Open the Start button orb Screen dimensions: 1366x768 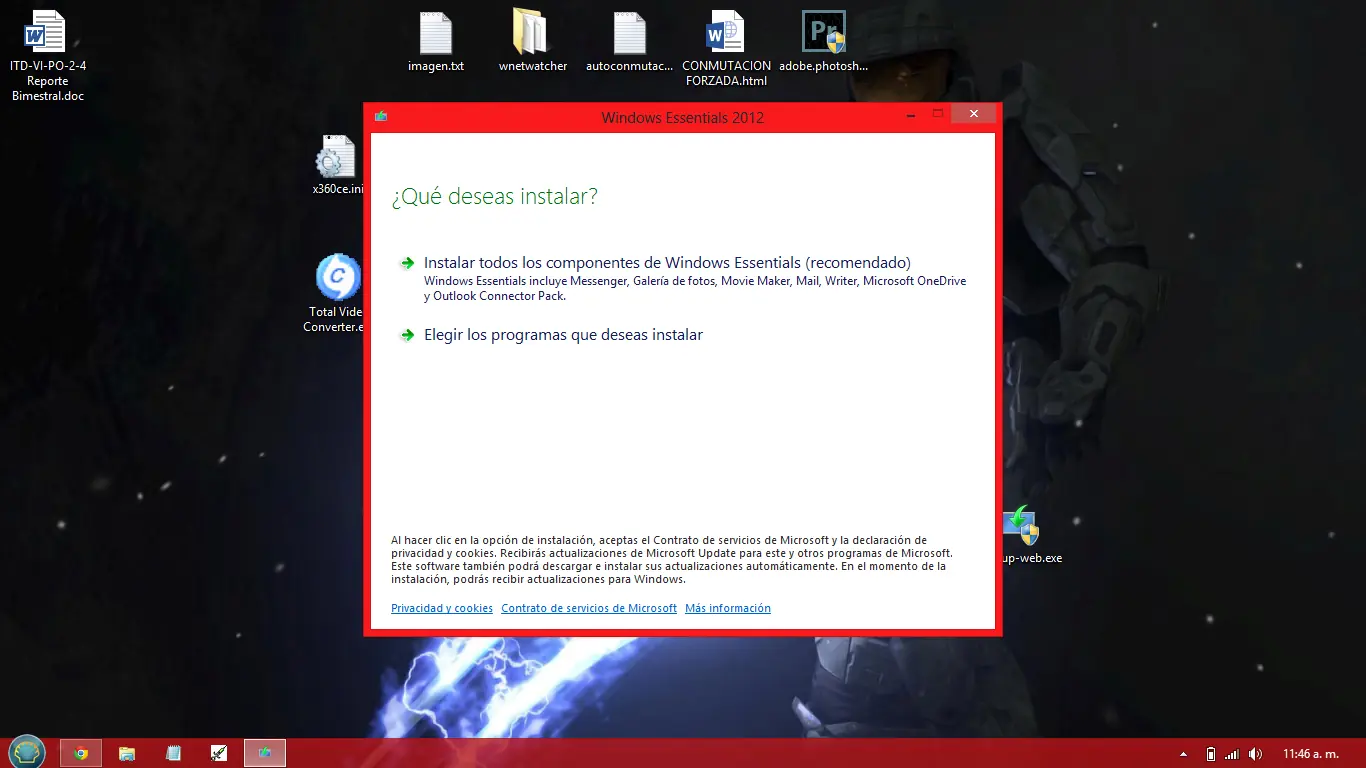pyautogui.click(x=27, y=752)
